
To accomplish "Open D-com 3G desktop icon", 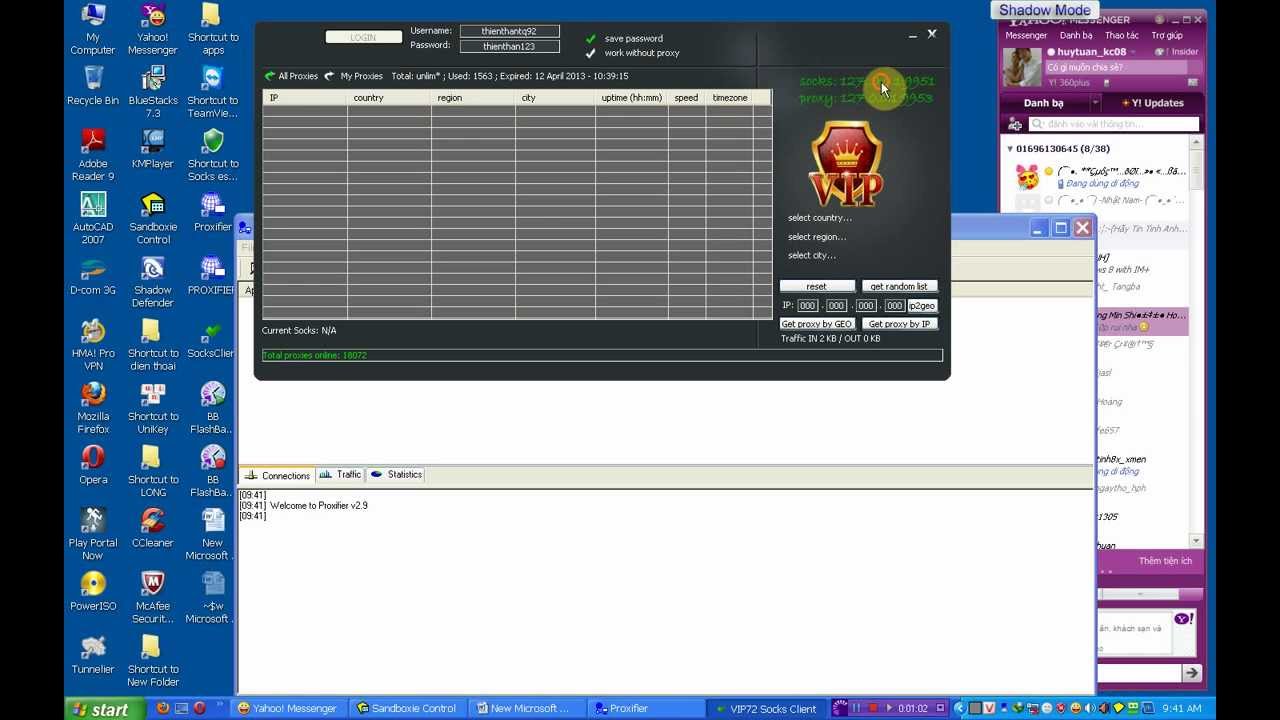I will click(93, 275).
